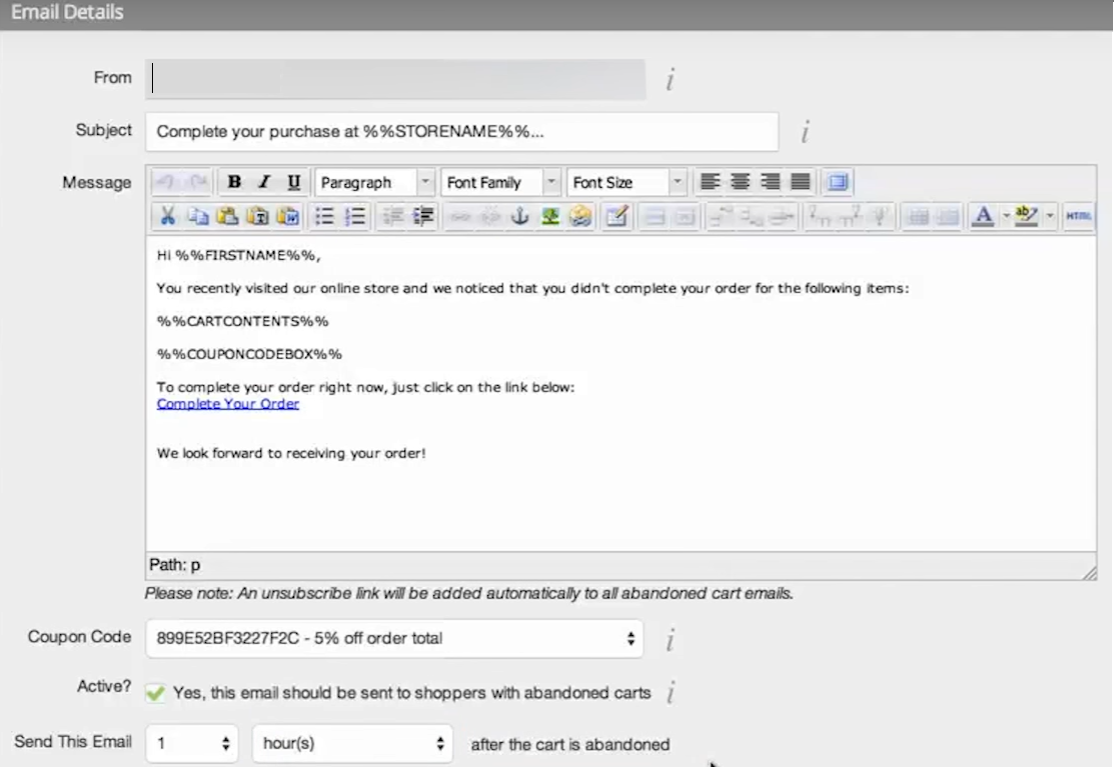Toggle italic formatting in the message editor
This screenshot has height=767, width=1114.
[x=264, y=183]
